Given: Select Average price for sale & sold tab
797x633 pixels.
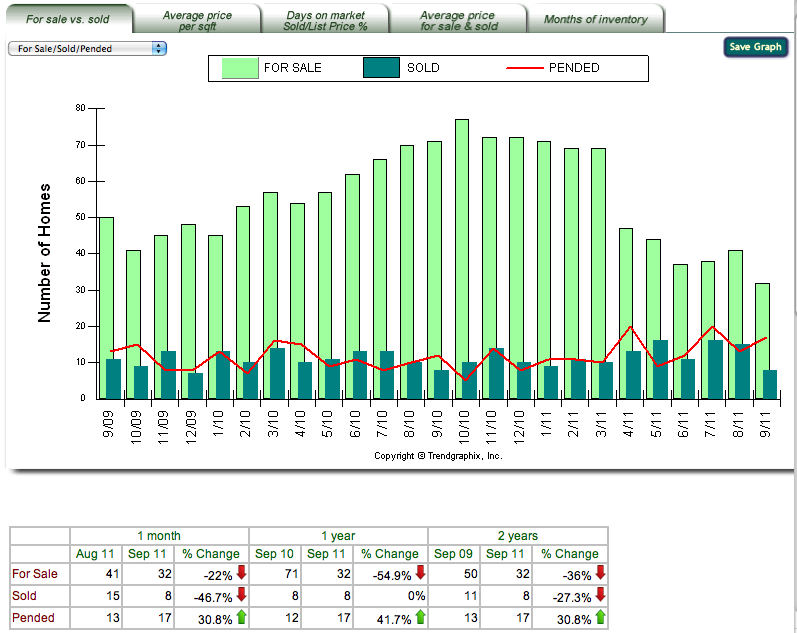Looking at the screenshot, I should (x=458, y=20).
